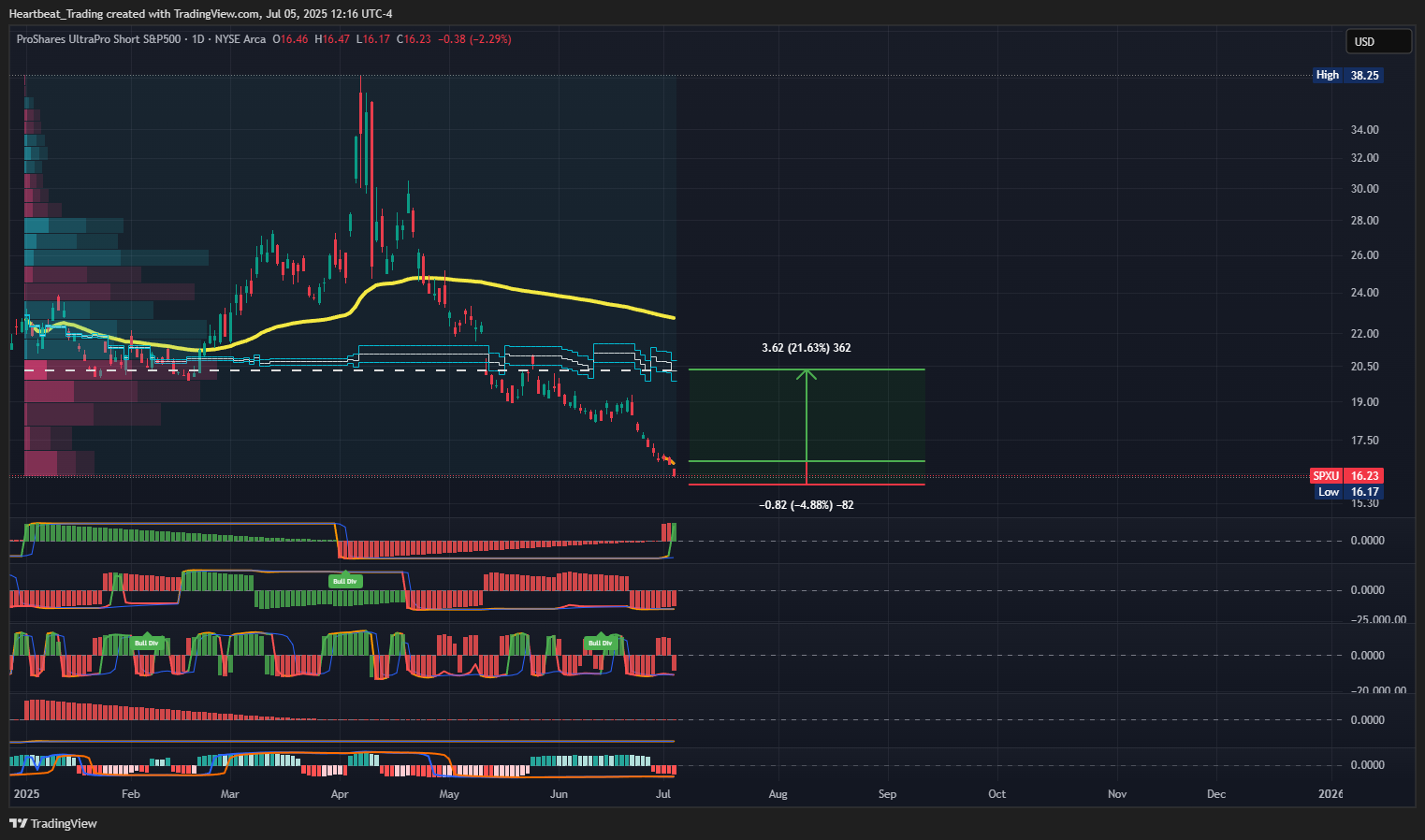Open the USD currency selector
The image size is (1425, 840).
pos(1378,41)
